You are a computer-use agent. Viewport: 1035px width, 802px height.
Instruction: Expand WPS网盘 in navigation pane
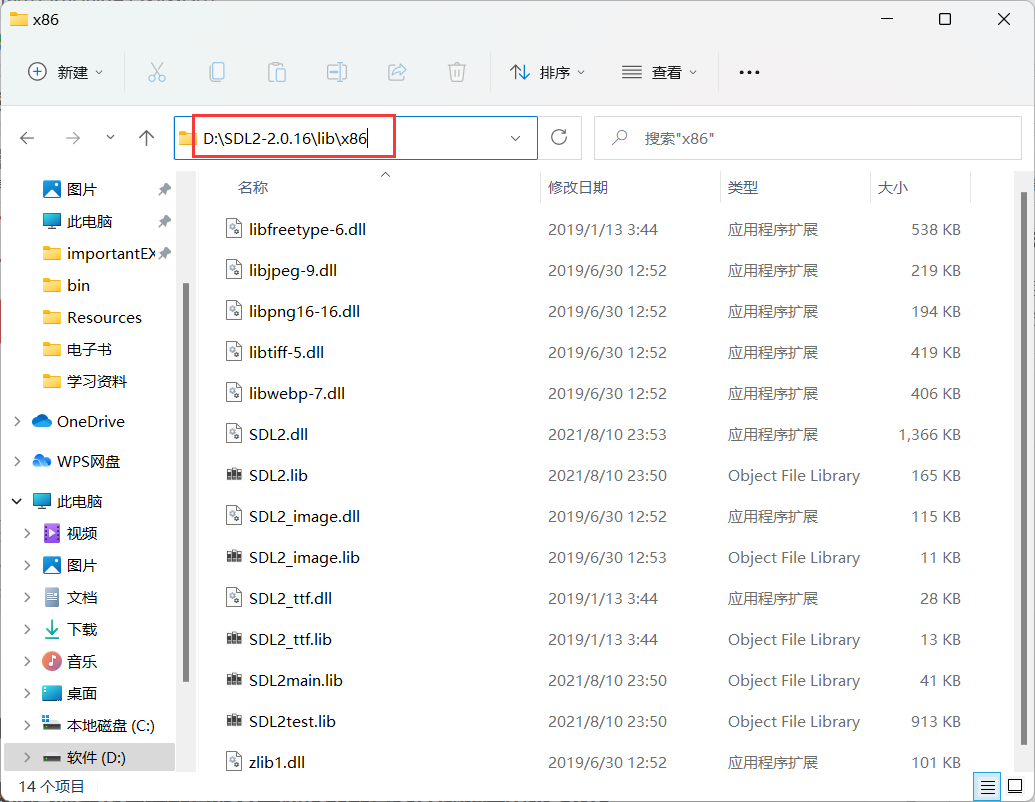[17, 461]
